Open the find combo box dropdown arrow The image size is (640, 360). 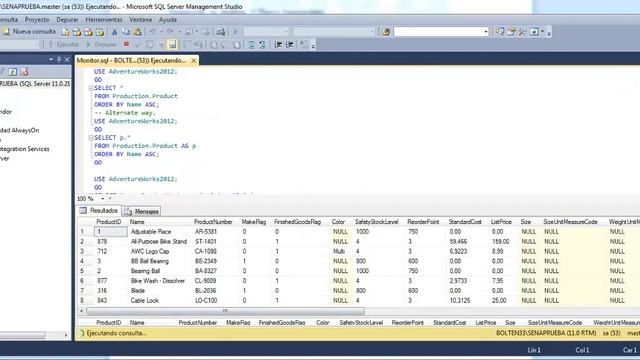click(x=485, y=32)
